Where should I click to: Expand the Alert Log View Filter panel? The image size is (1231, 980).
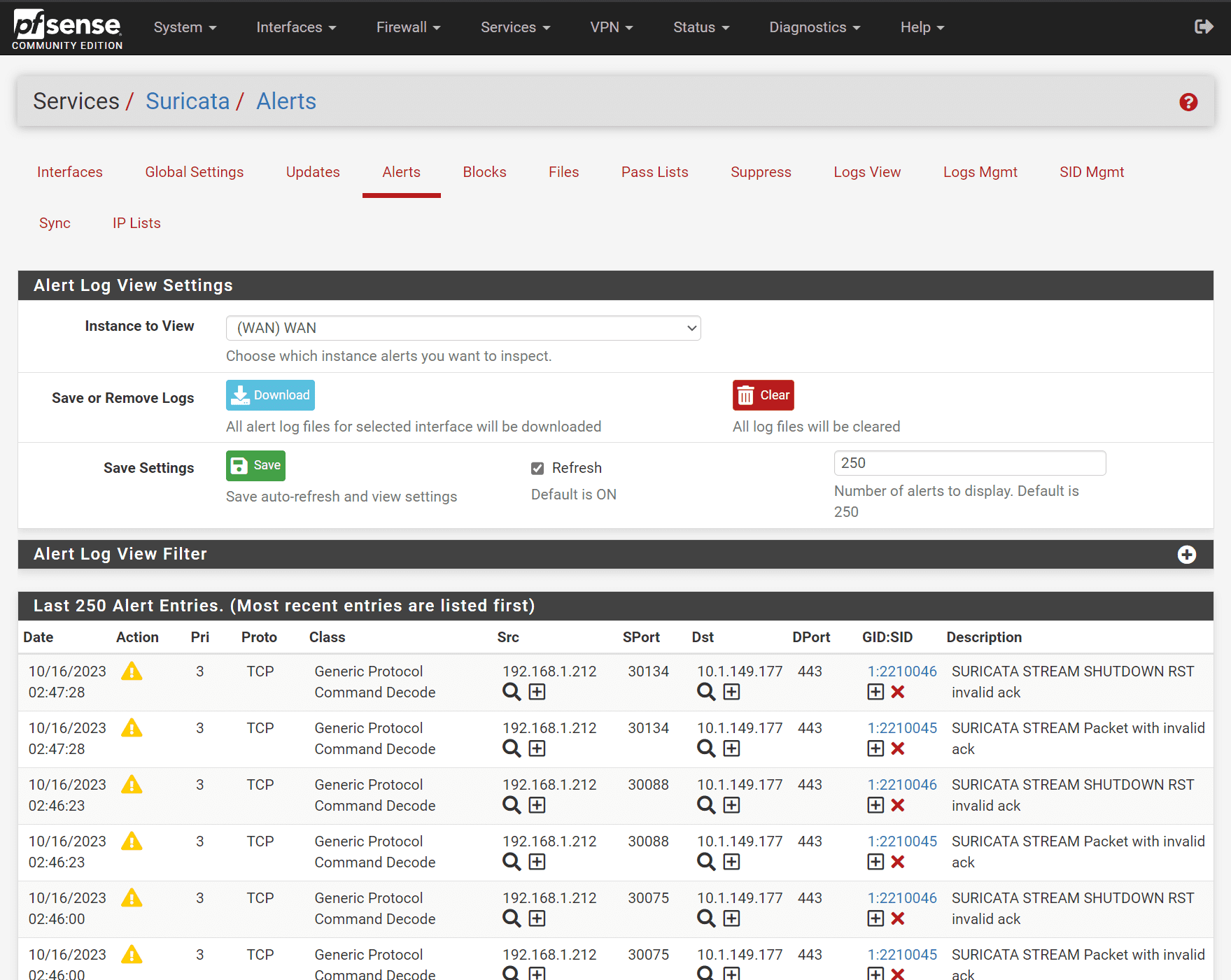1186,555
